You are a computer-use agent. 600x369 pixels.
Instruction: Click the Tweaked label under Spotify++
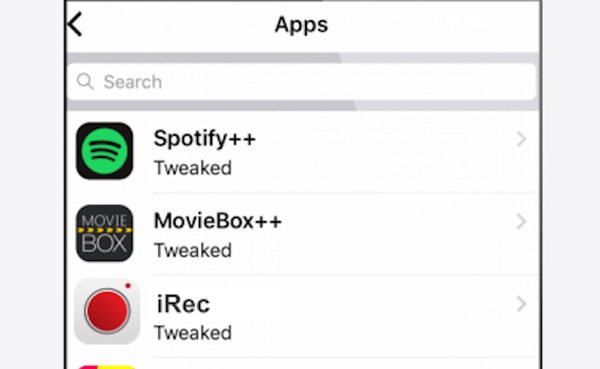click(x=193, y=168)
